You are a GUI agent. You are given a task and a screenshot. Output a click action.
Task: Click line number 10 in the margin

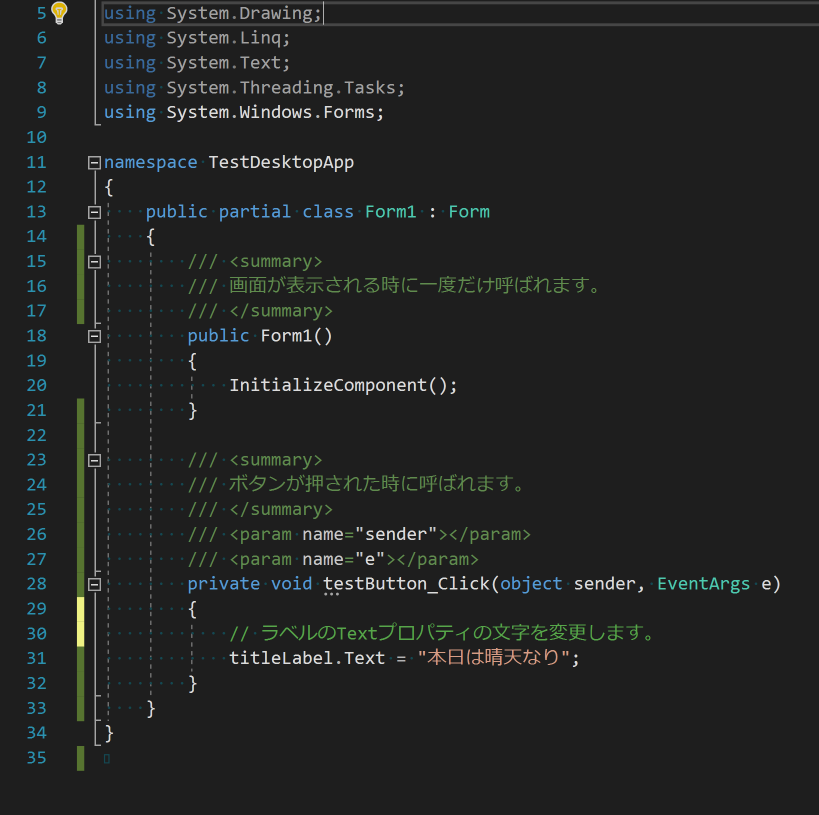pyautogui.click(x=37, y=137)
